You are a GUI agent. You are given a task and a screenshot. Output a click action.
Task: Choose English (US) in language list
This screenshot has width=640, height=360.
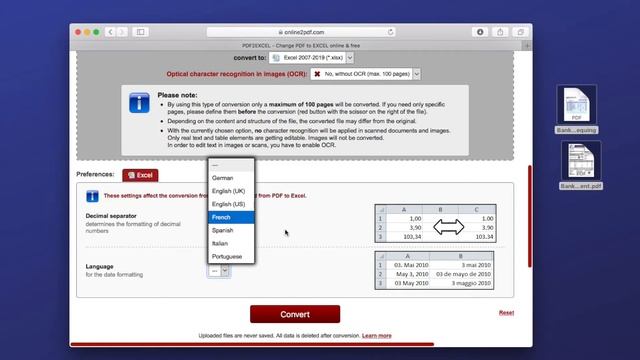[x=231, y=204]
